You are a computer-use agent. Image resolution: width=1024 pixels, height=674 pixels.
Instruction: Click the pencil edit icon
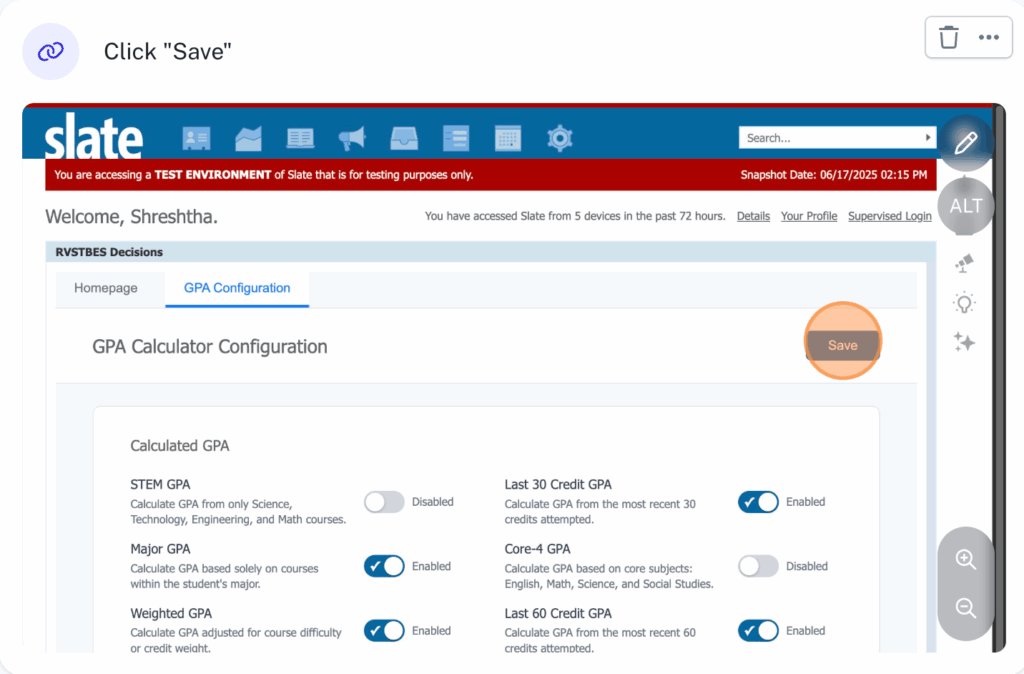tap(965, 143)
